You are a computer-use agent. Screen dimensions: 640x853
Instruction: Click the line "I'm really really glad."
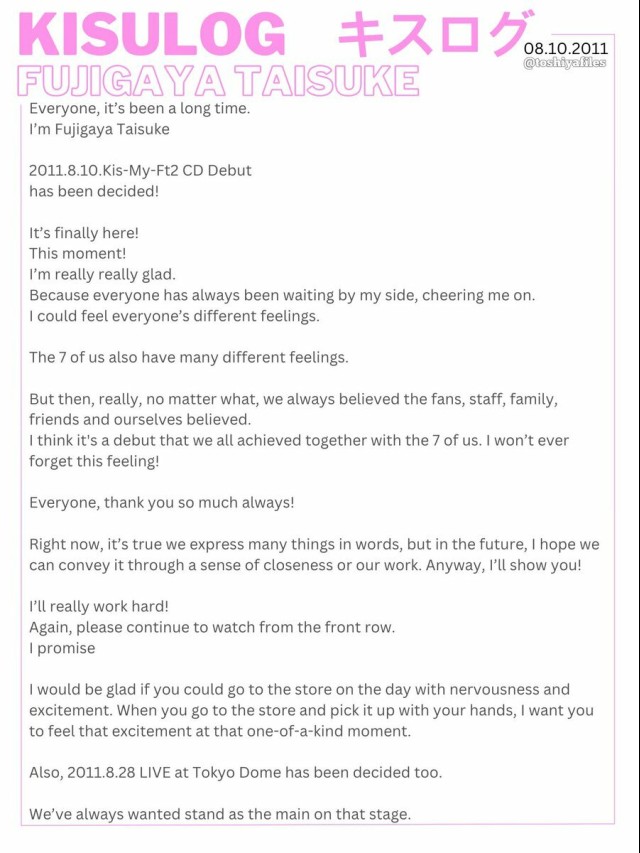[102, 275]
